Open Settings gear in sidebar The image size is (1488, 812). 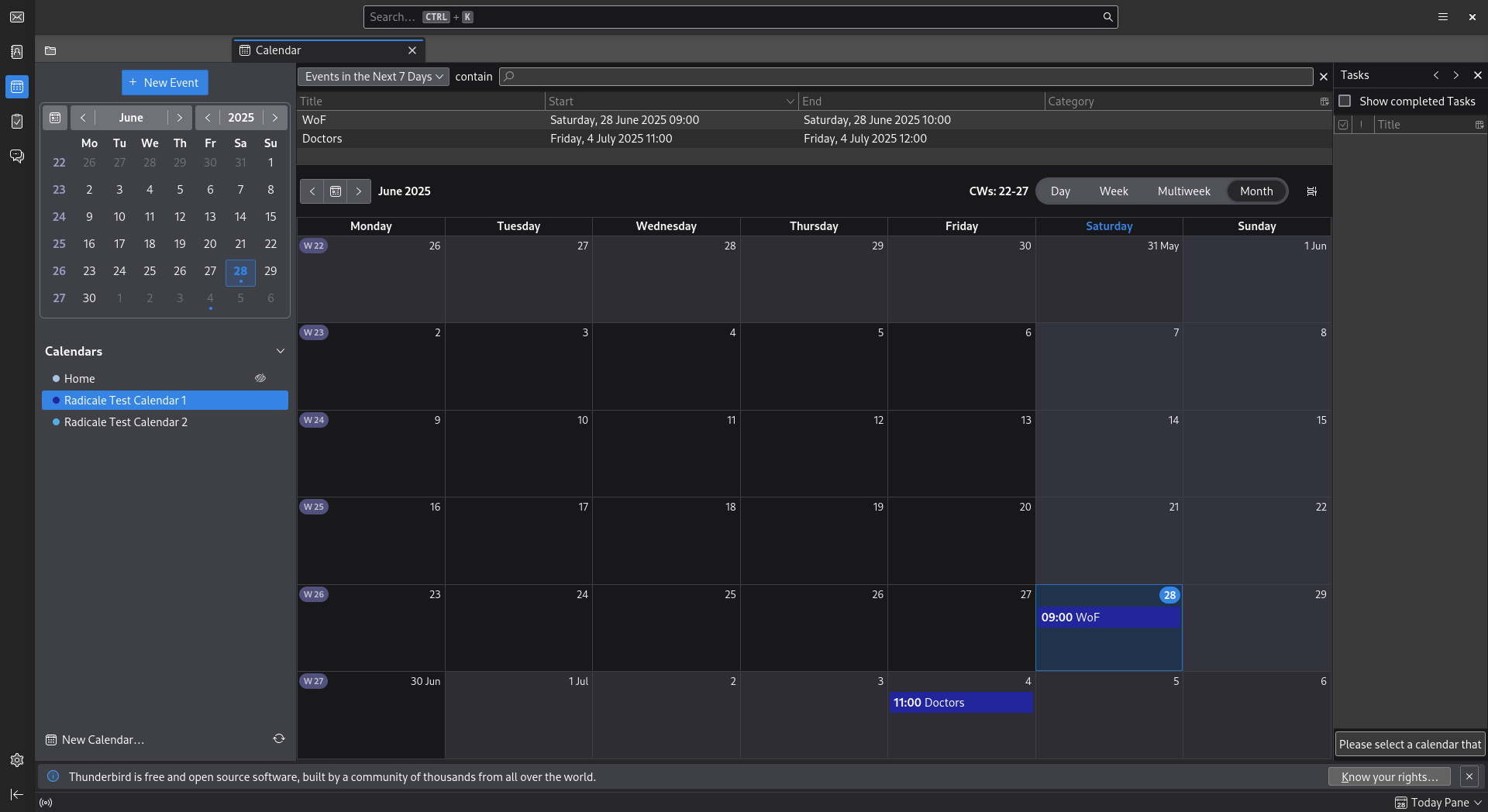(x=17, y=760)
